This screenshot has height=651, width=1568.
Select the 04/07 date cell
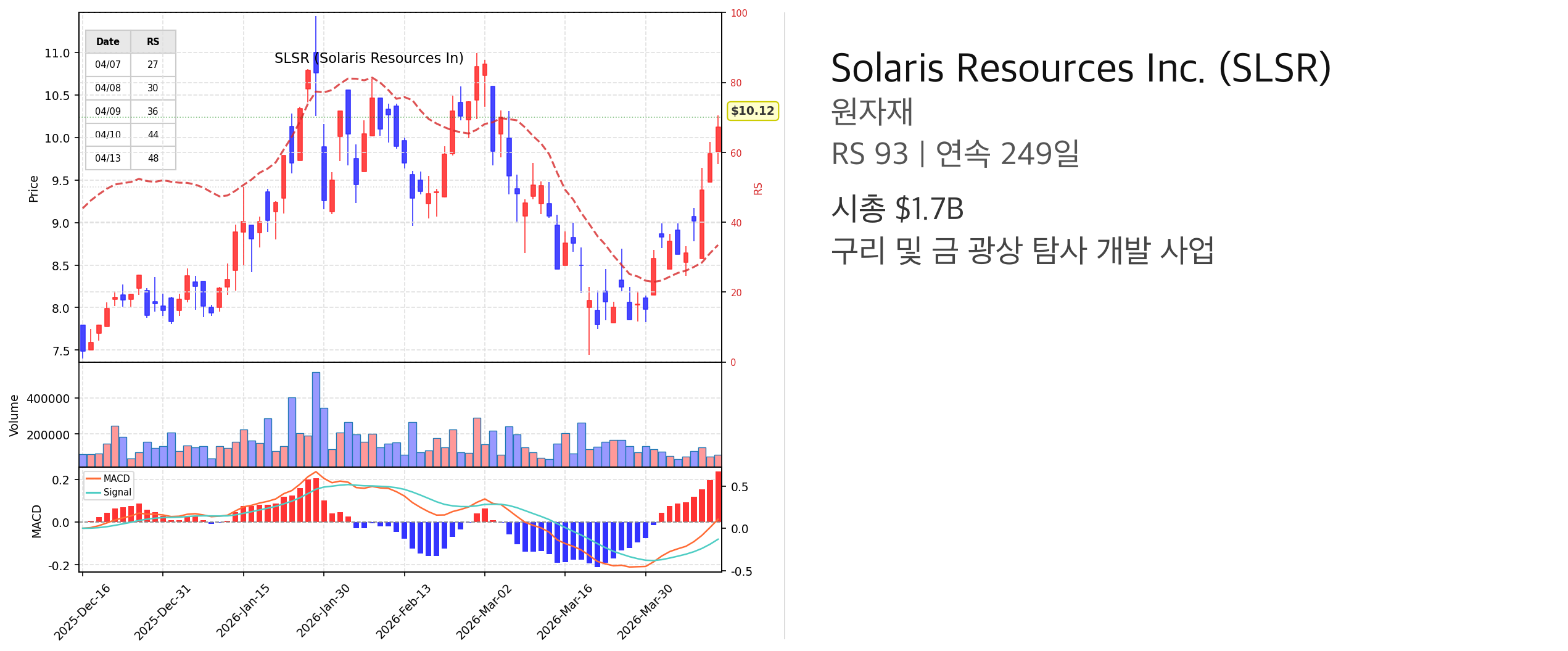(x=108, y=65)
